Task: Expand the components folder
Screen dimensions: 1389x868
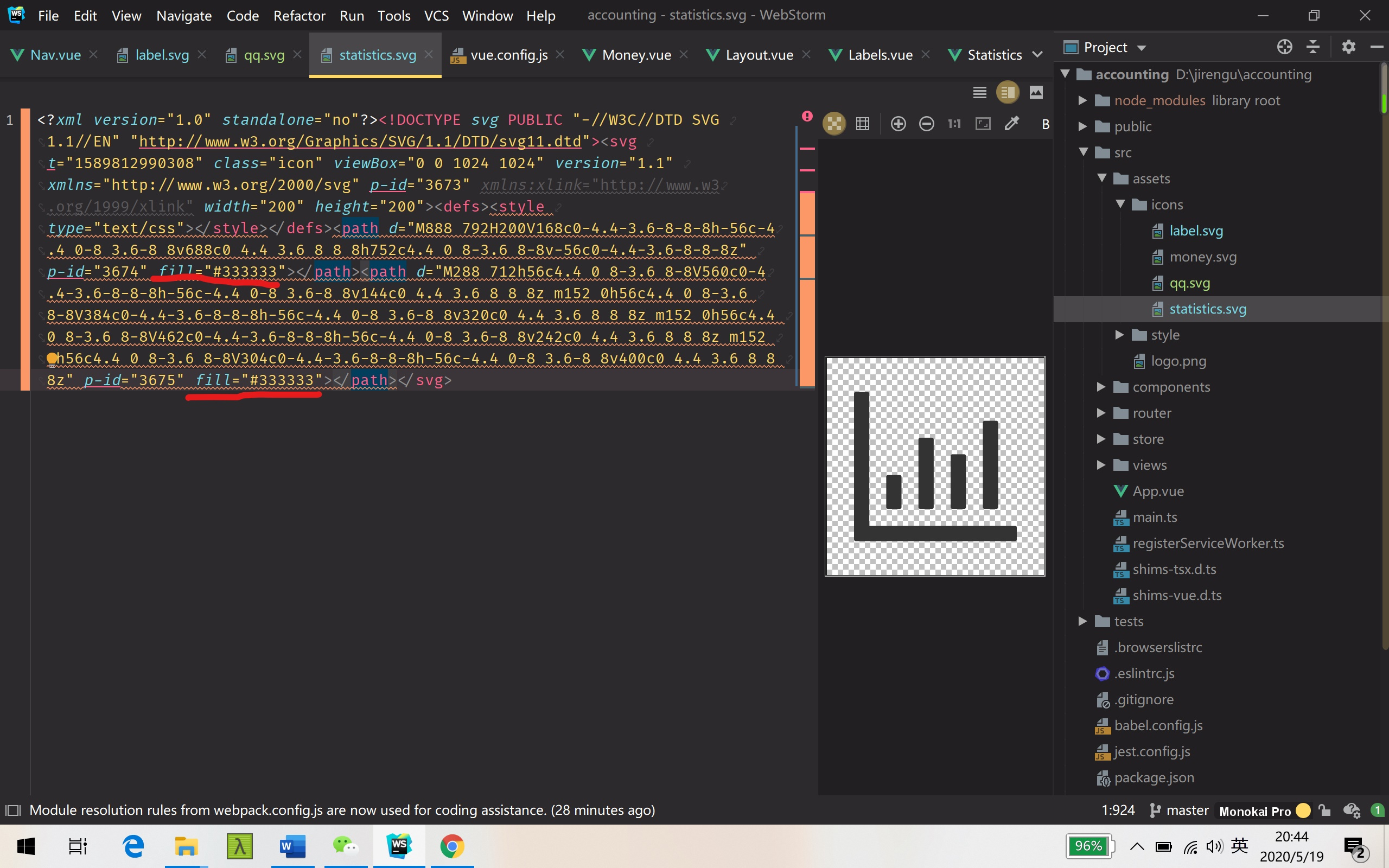Action: point(1100,387)
